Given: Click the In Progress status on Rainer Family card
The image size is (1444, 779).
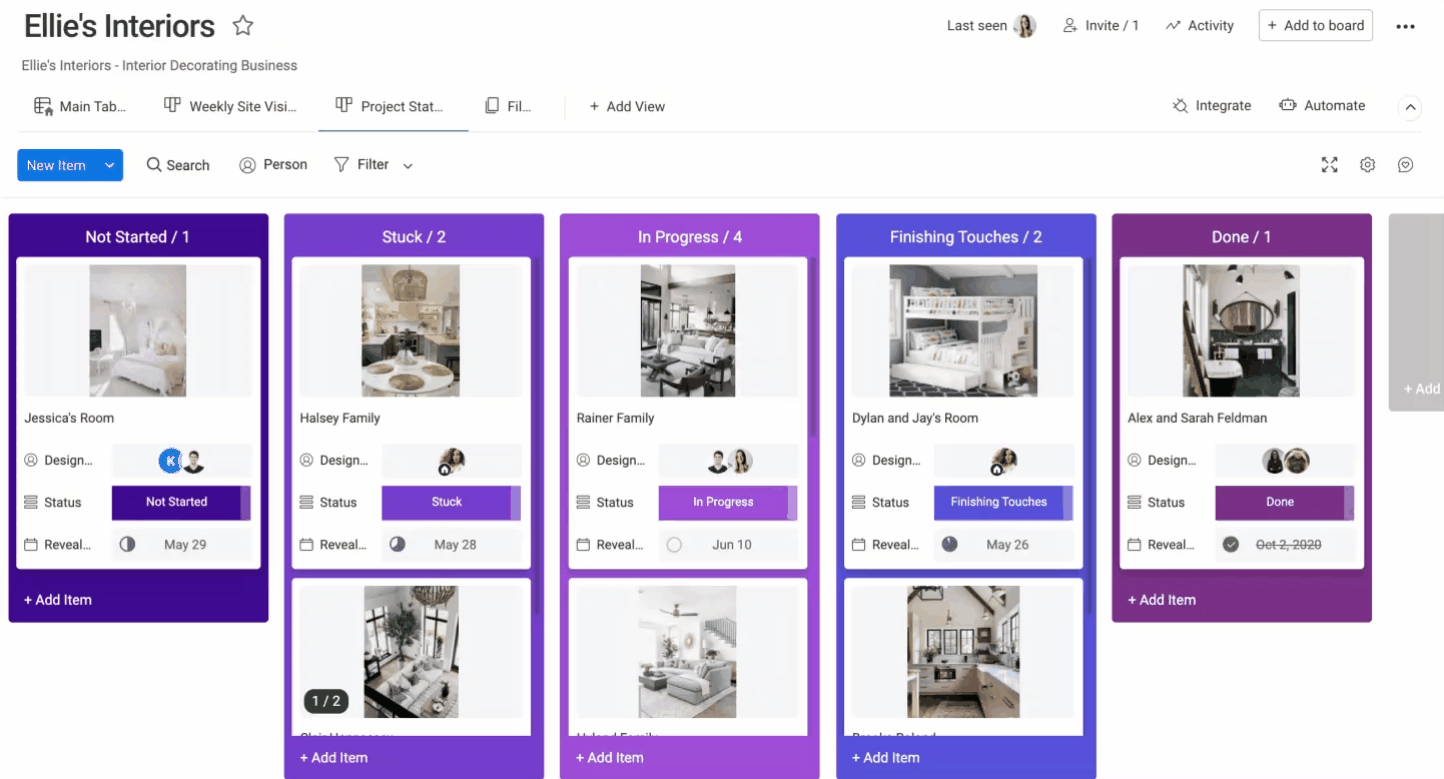Looking at the screenshot, I should 728,502.
